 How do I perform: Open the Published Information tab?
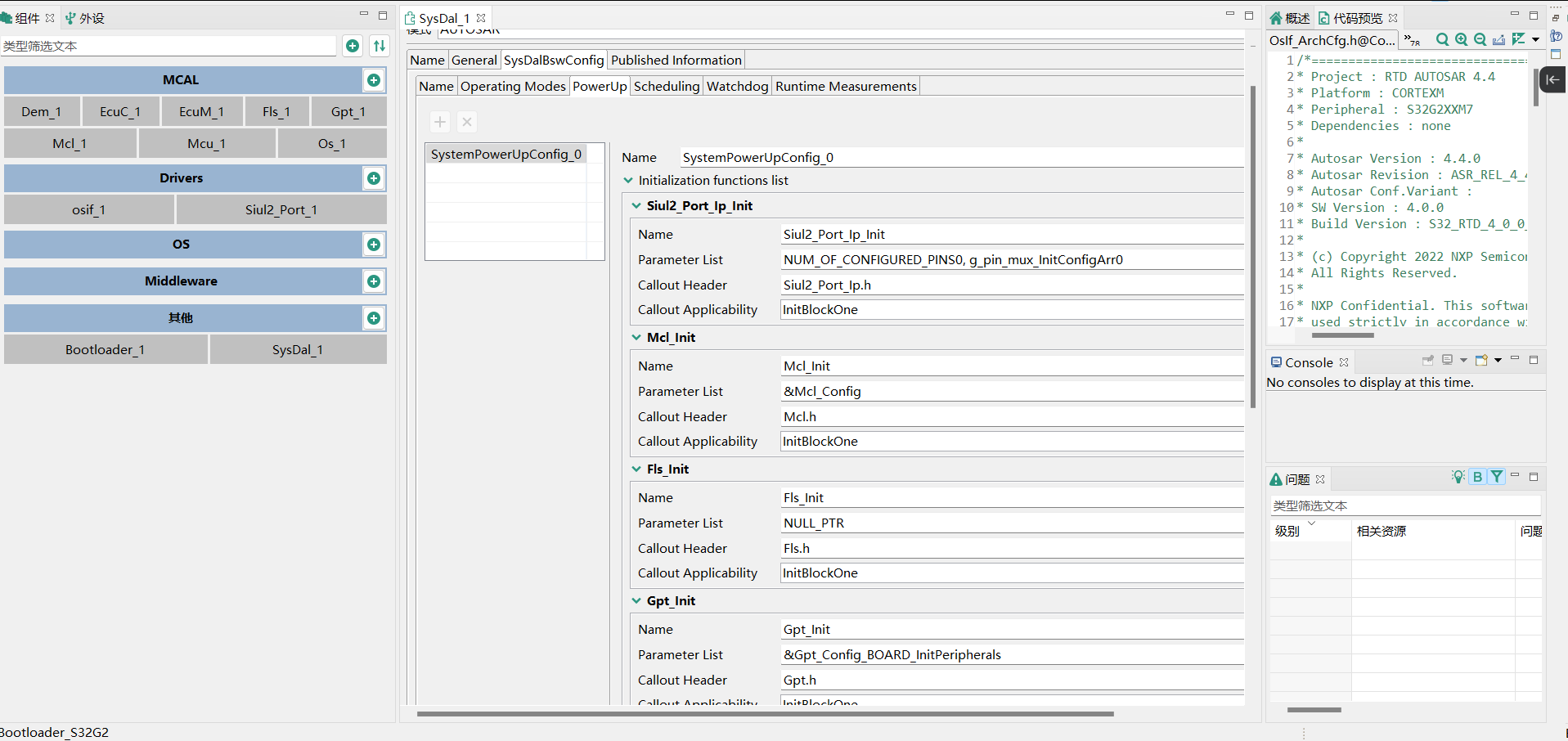click(676, 59)
